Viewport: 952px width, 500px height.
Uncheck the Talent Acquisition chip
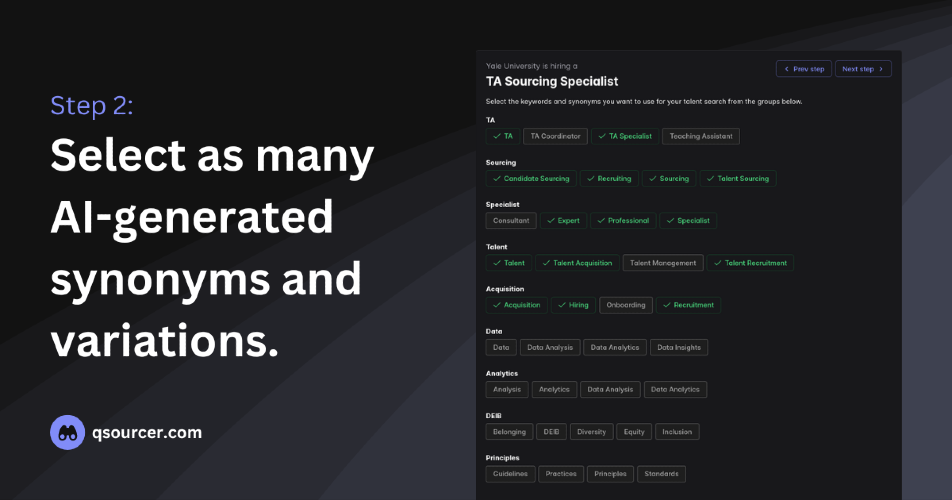[577, 263]
